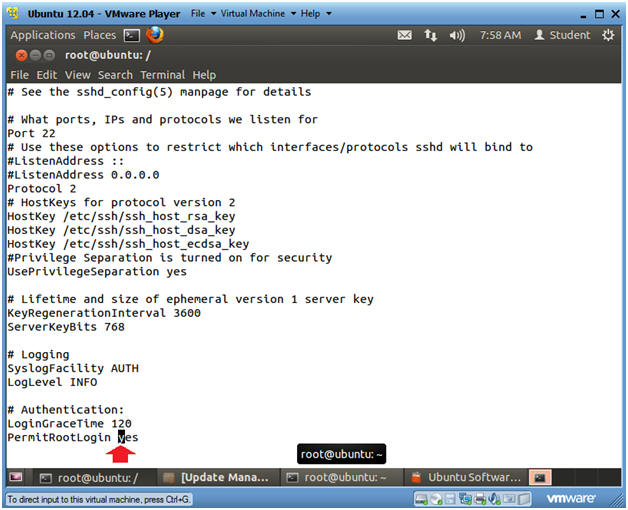Image resolution: width=628 pixels, height=510 pixels.
Task: Click the VMware window resize grip
Action: pyautogui.click(x=616, y=500)
